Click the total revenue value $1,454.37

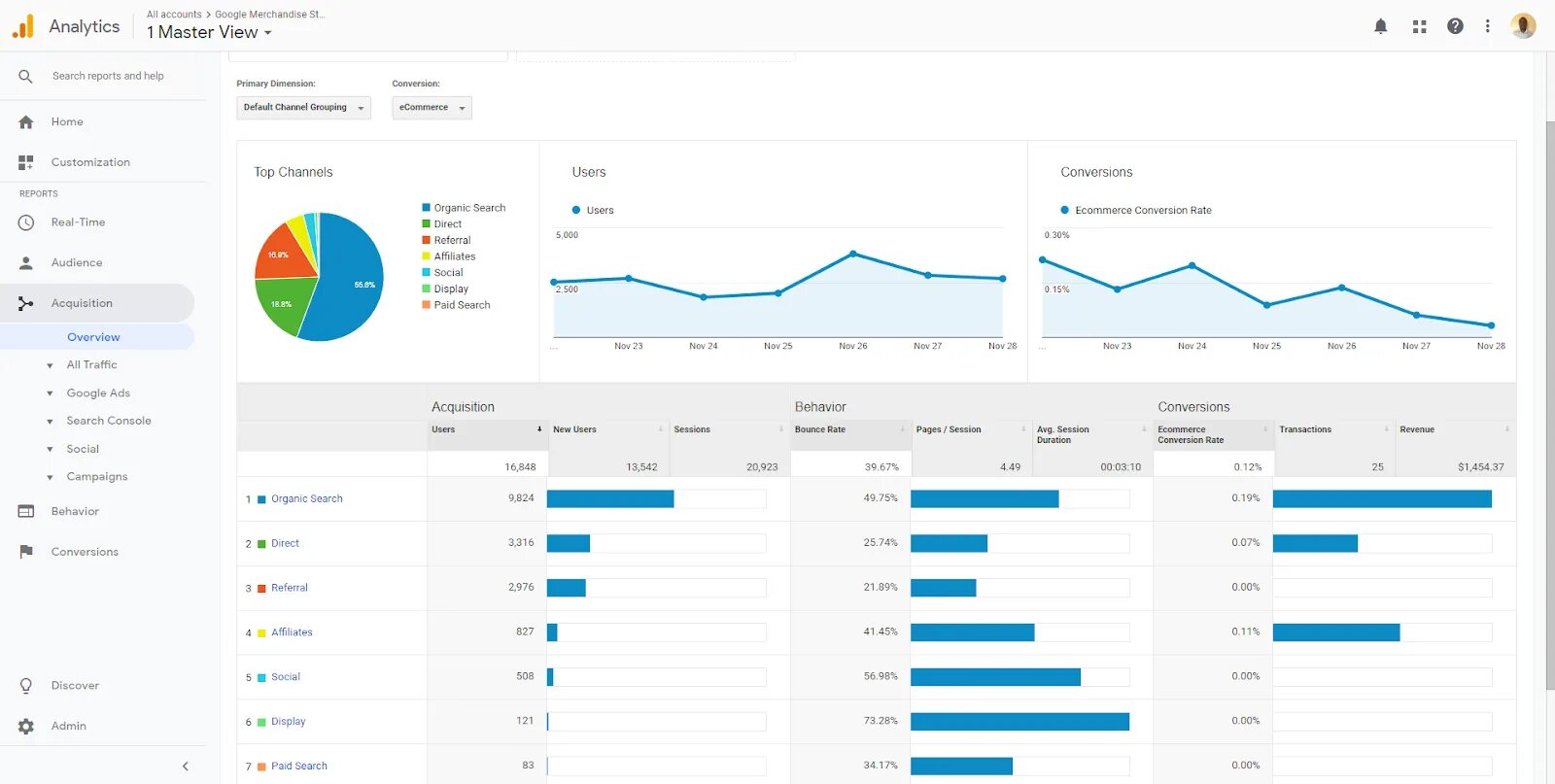click(1480, 467)
